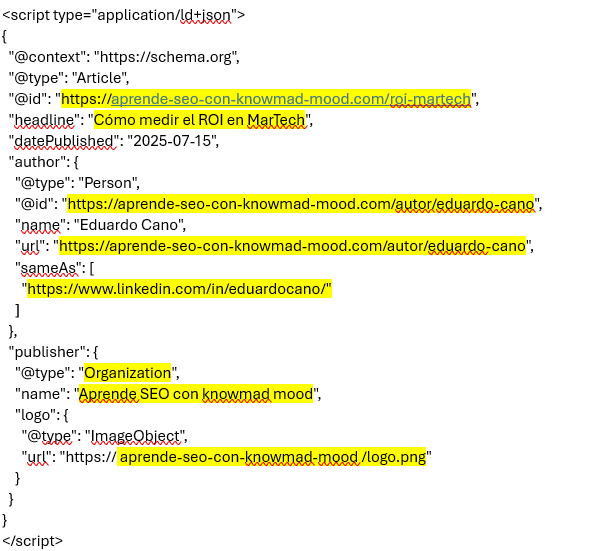Image resolution: width=615 pixels, height=551 pixels.
Task: Click the opening script type application/ld+json line
Action: pyautogui.click(x=124, y=15)
